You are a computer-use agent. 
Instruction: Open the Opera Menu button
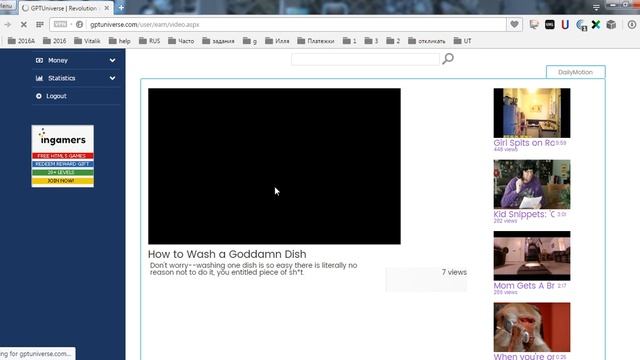point(7,6)
